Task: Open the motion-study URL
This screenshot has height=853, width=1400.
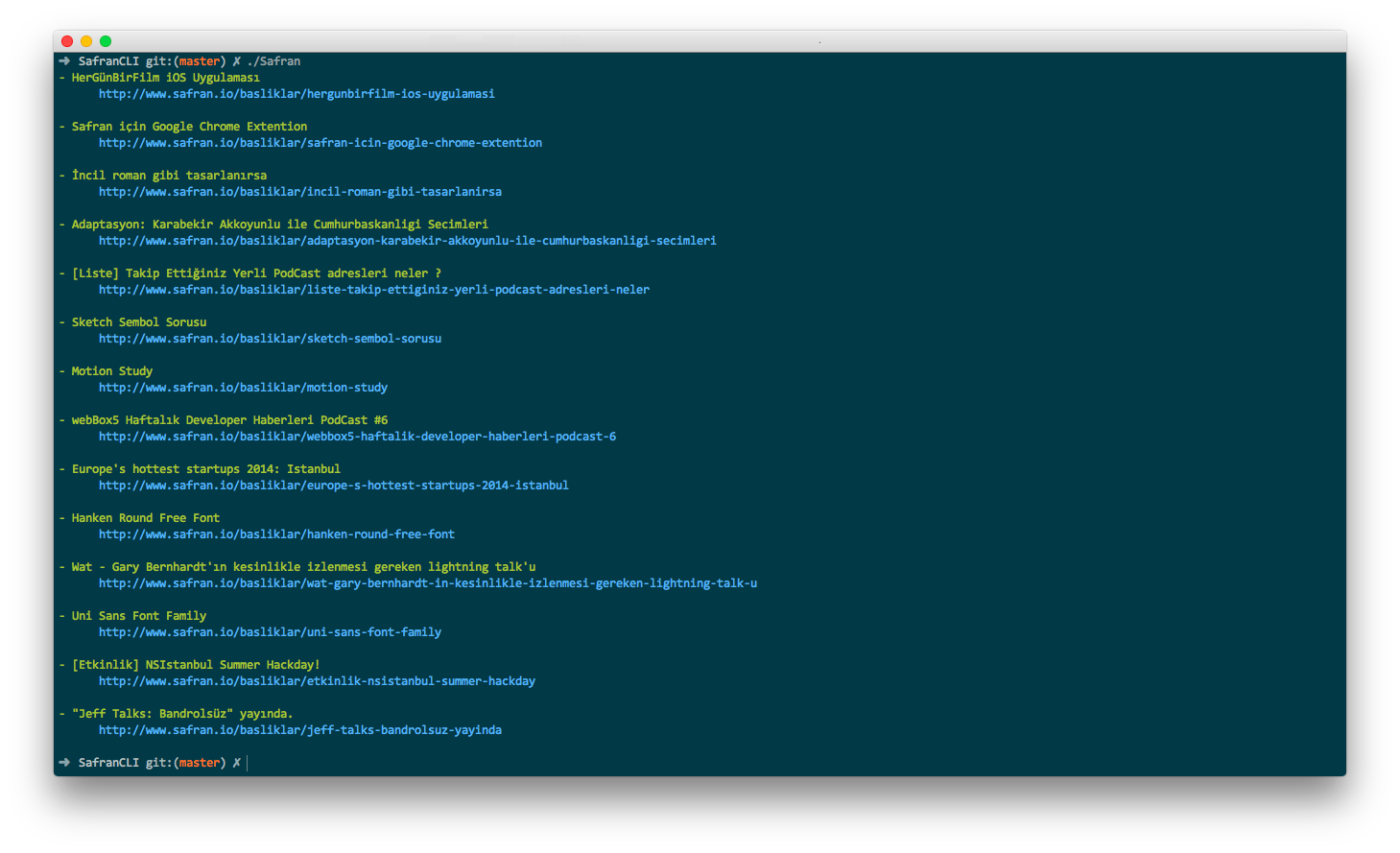Action: coord(244,388)
